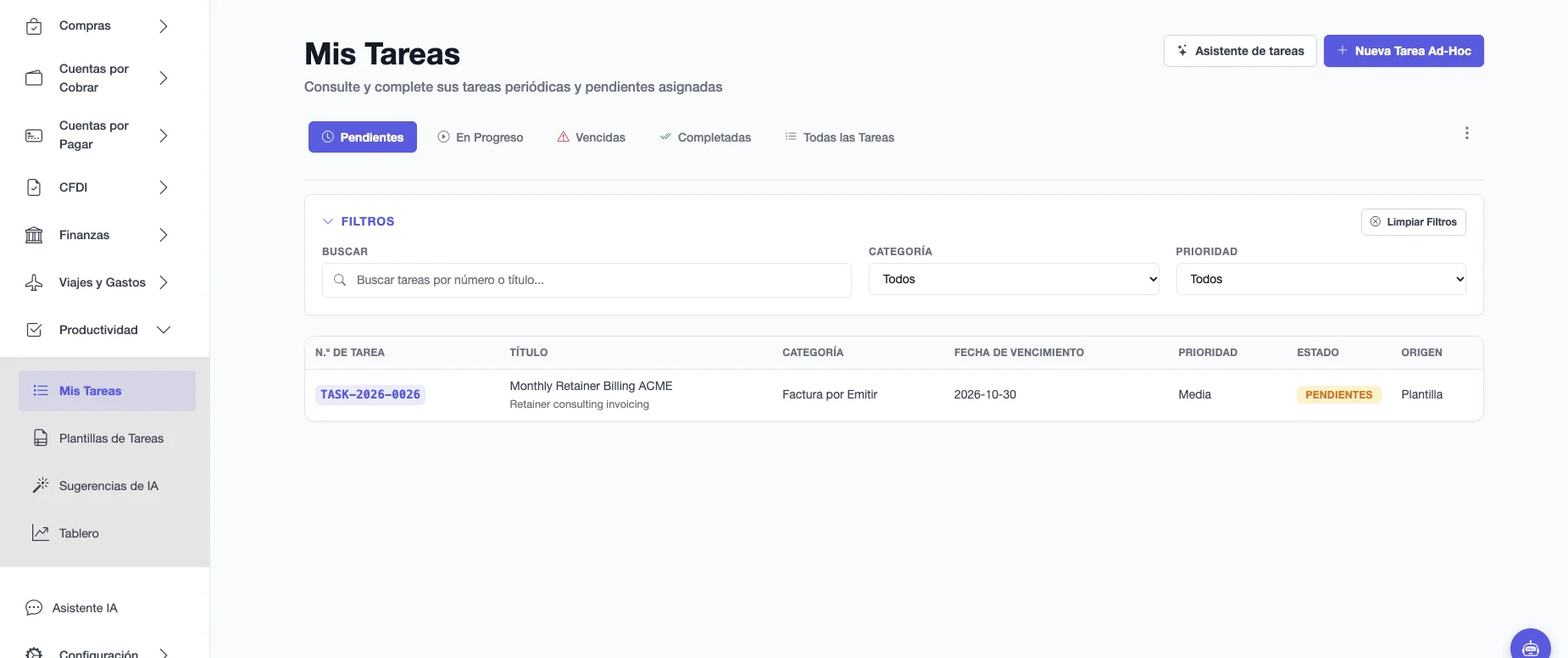Open Plantillas de Tareas in the sidebar
This screenshot has height=658, width=1568.
pyautogui.click(x=107, y=438)
